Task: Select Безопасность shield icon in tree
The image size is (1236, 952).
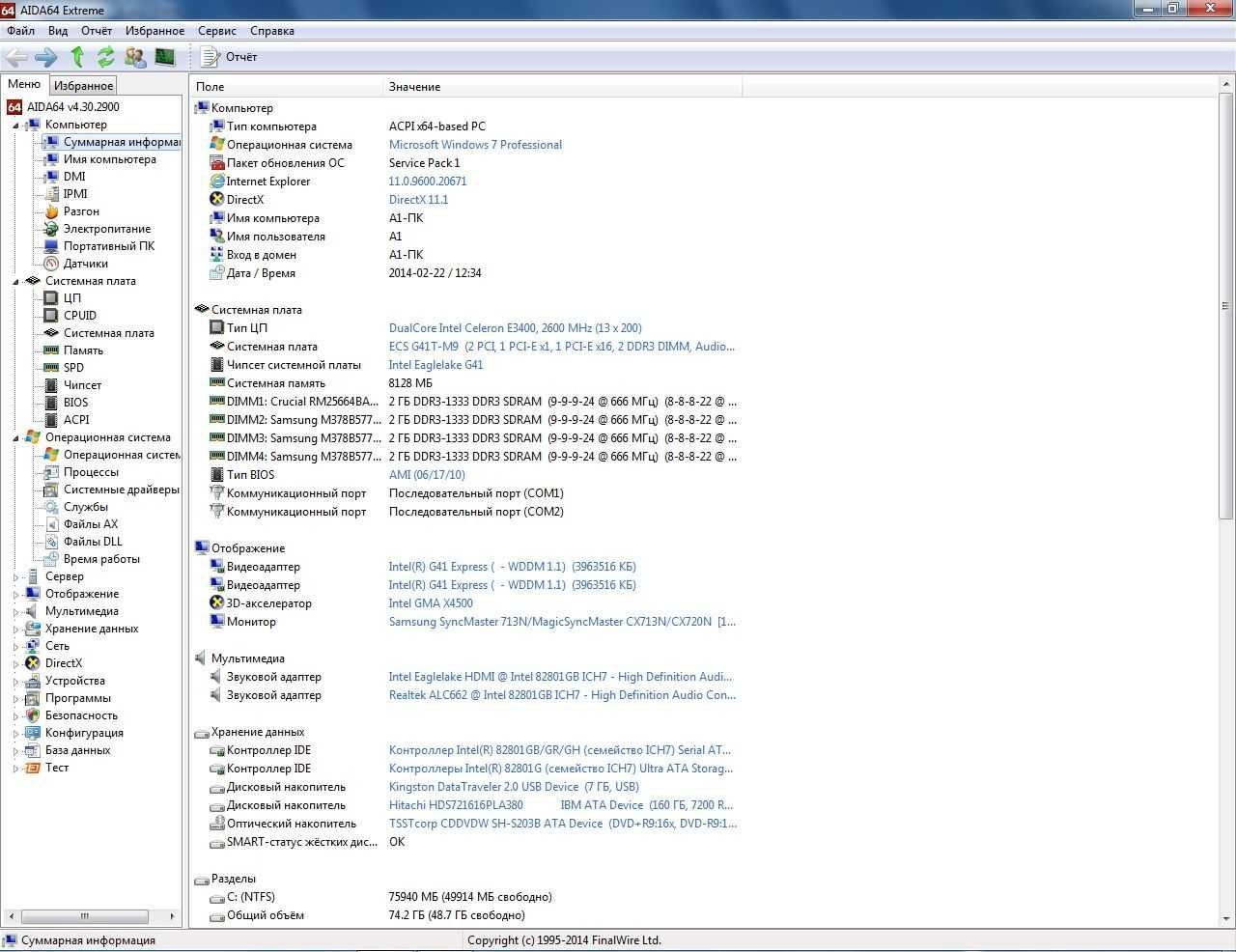Action: pyautogui.click(x=33, y=715)
